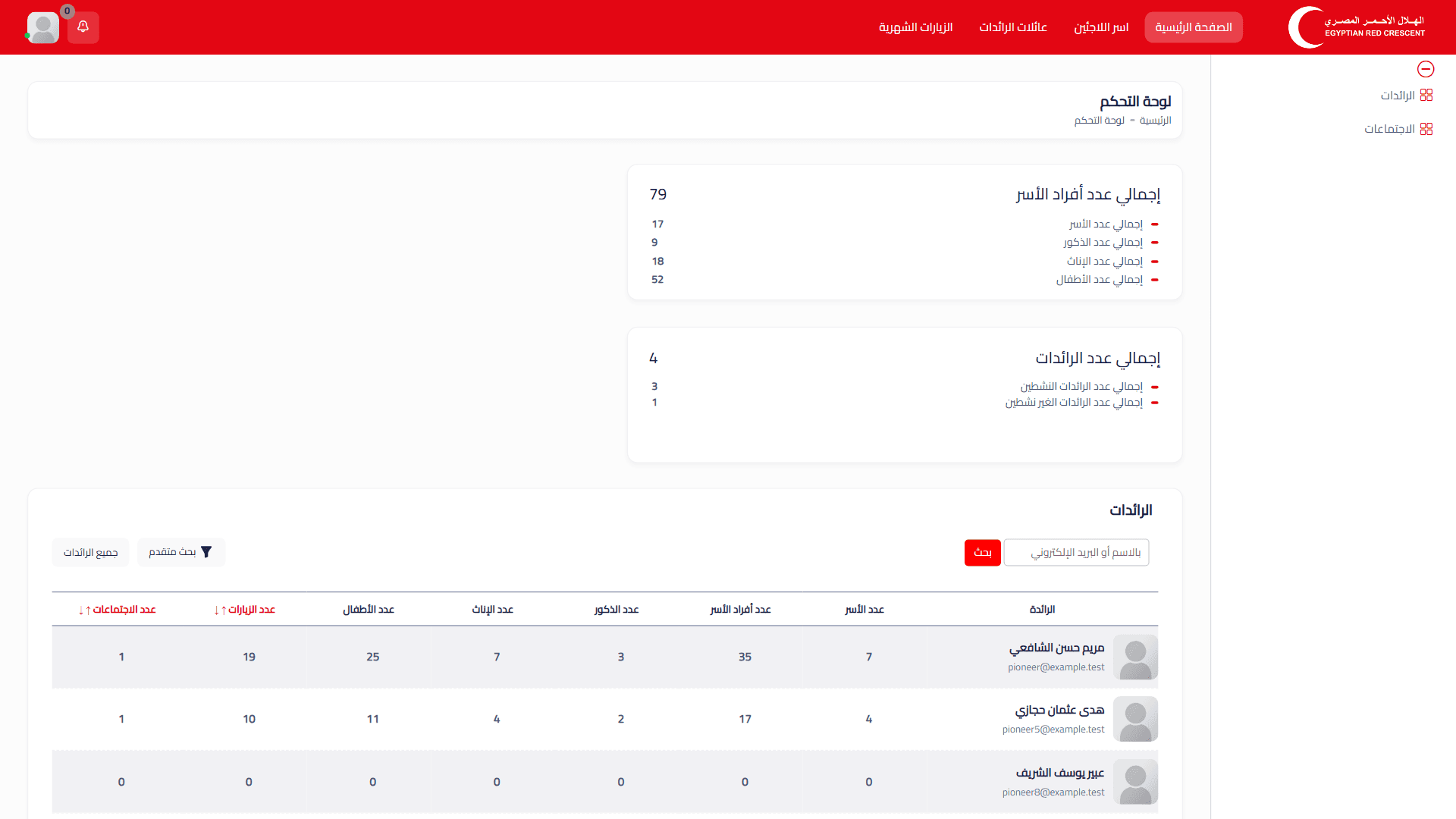Open the اسر اللاجئين menu item
1456x819 pixels.
pos(1101,27)
